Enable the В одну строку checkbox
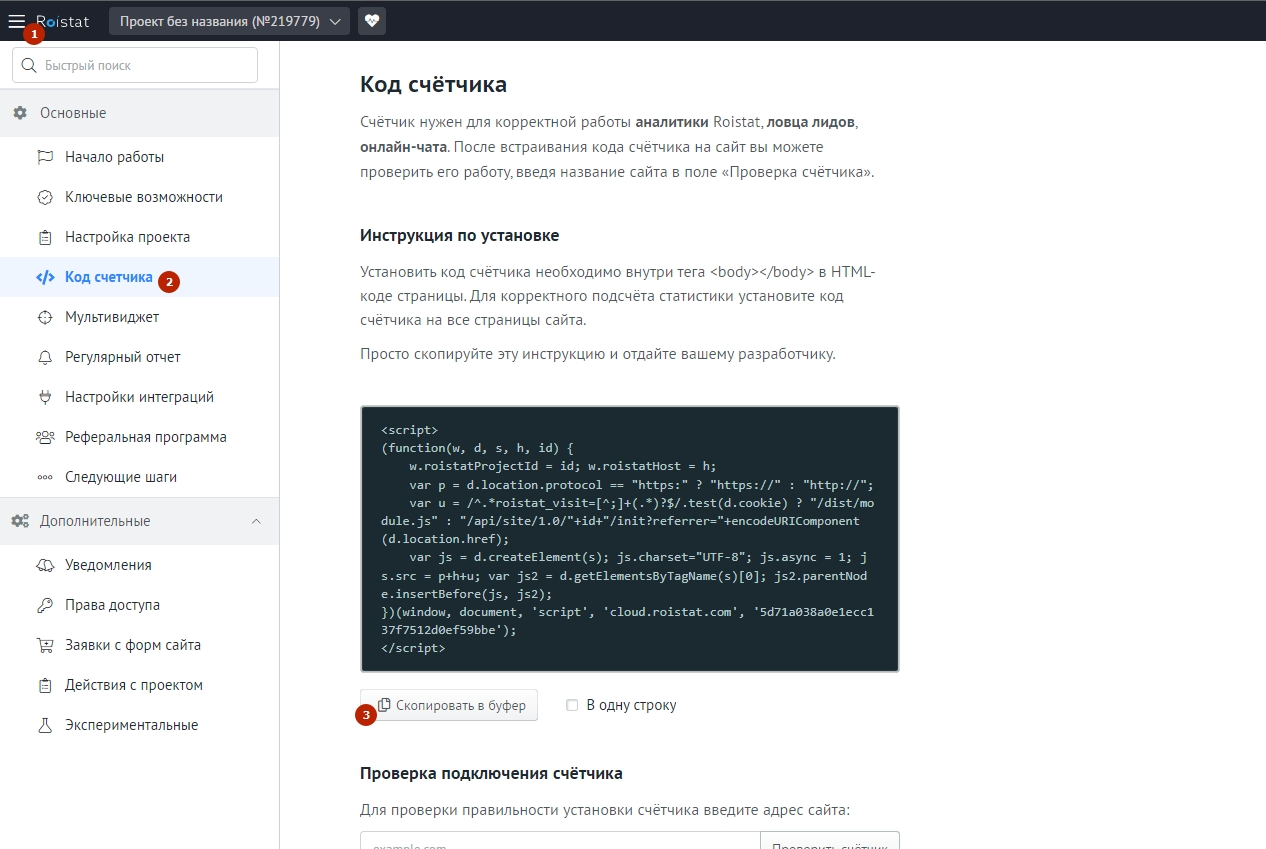The width and height of the screenshot is (1266, 849). [x=572, y=705]
